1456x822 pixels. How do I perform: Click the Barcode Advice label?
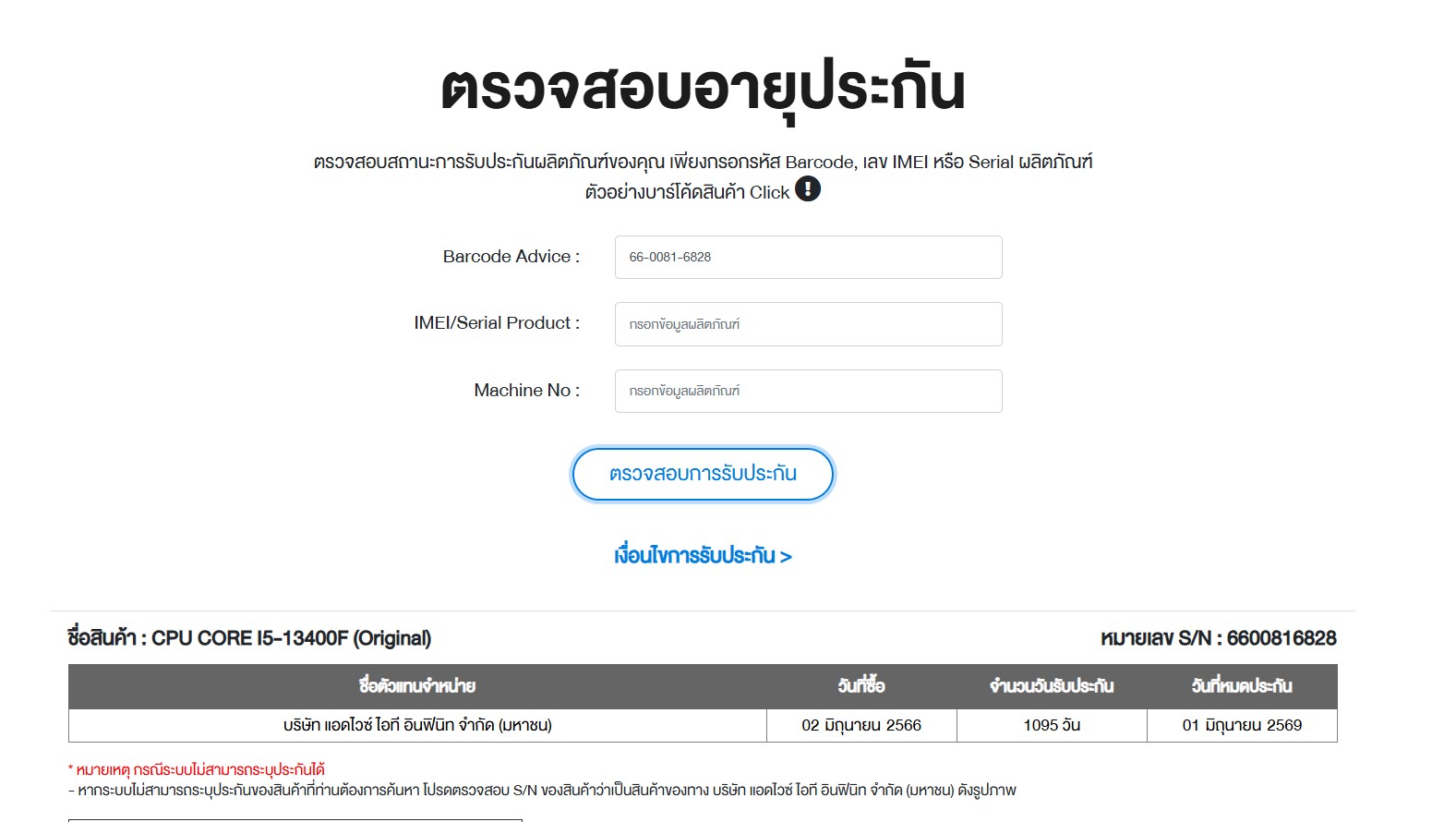pos(511,257)
